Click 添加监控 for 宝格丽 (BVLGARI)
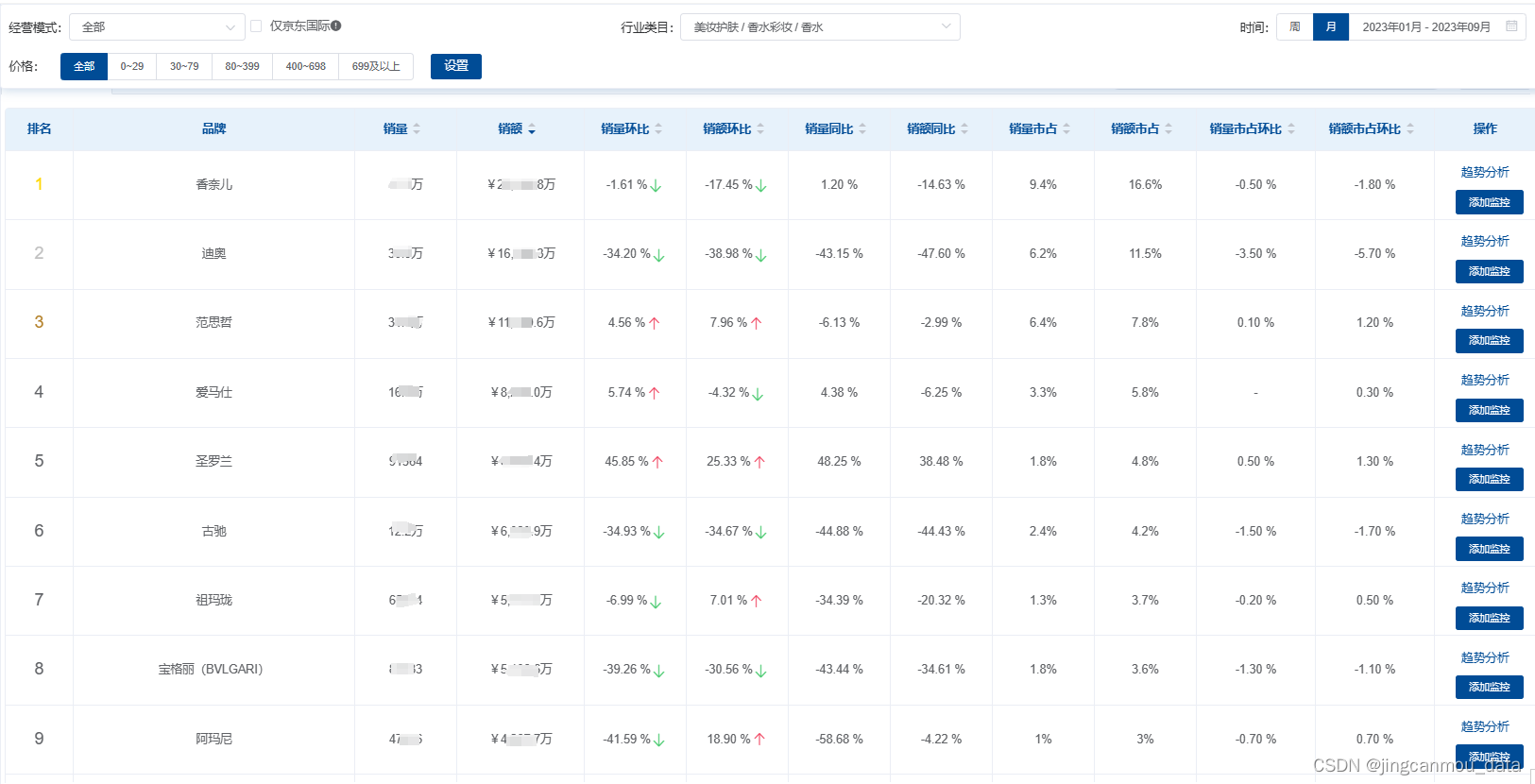 point(1489,687)
